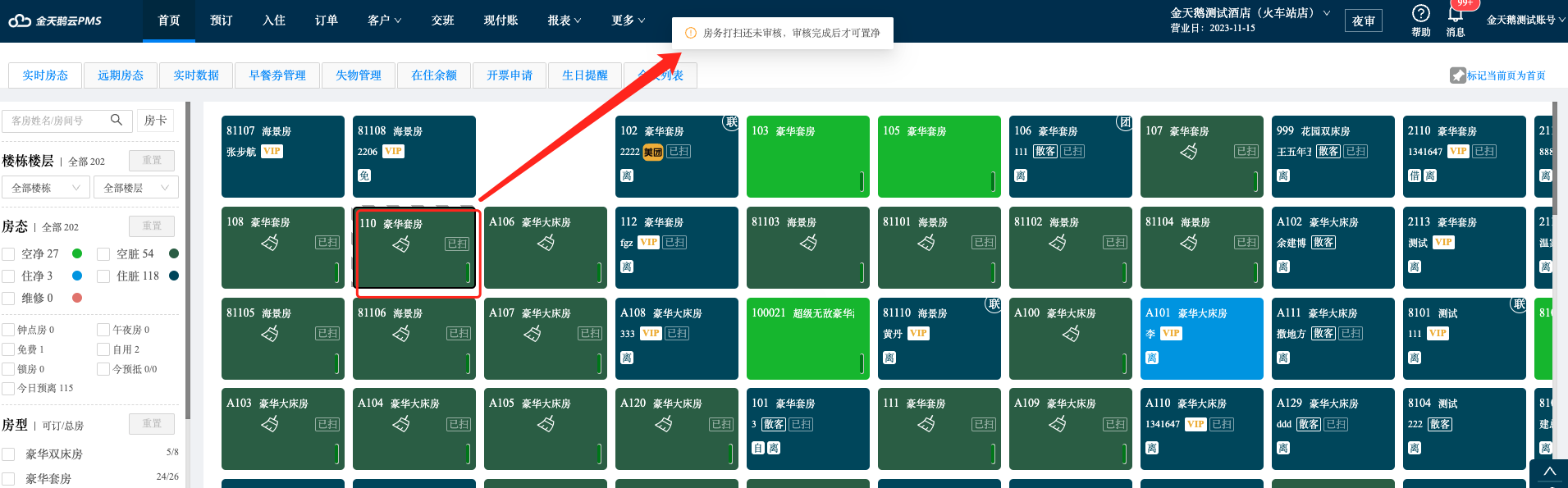Image resolution: width=1568 pixels, height=488 pixels.
Task: Click the 免 free-room icon on room 81108
Action: [364, 176]
